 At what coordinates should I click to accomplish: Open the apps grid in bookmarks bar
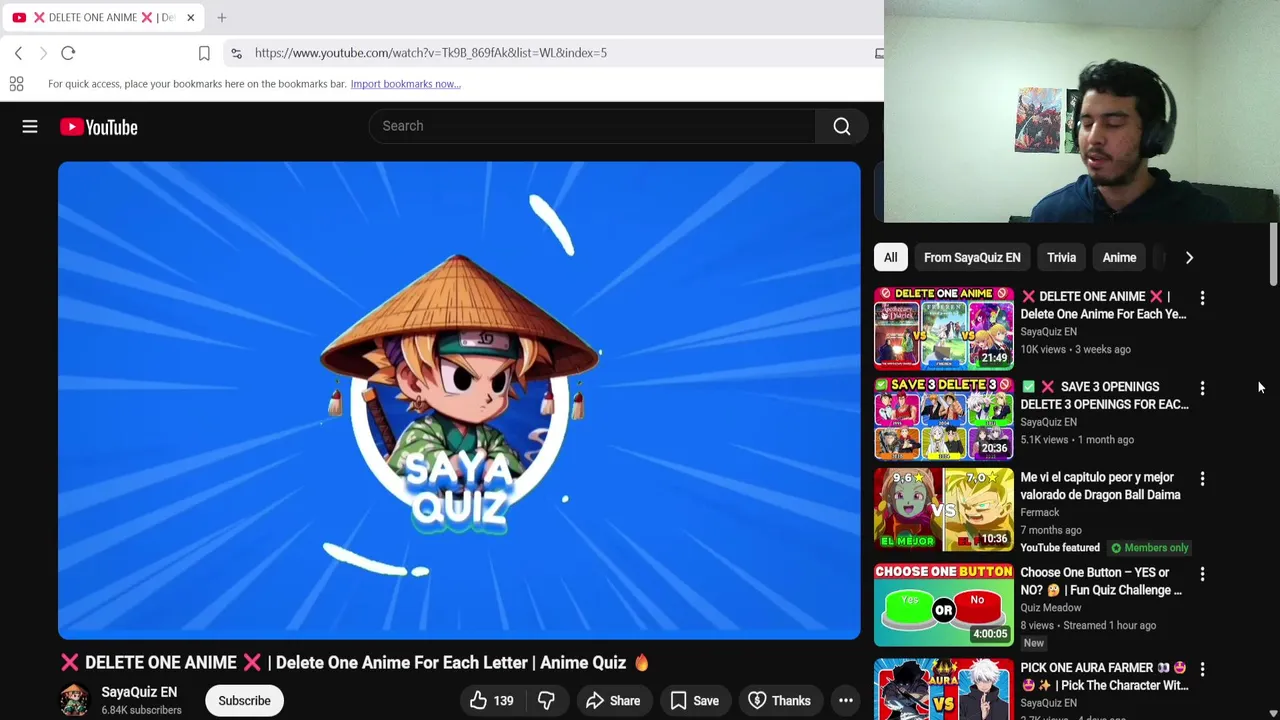(16, 84)
